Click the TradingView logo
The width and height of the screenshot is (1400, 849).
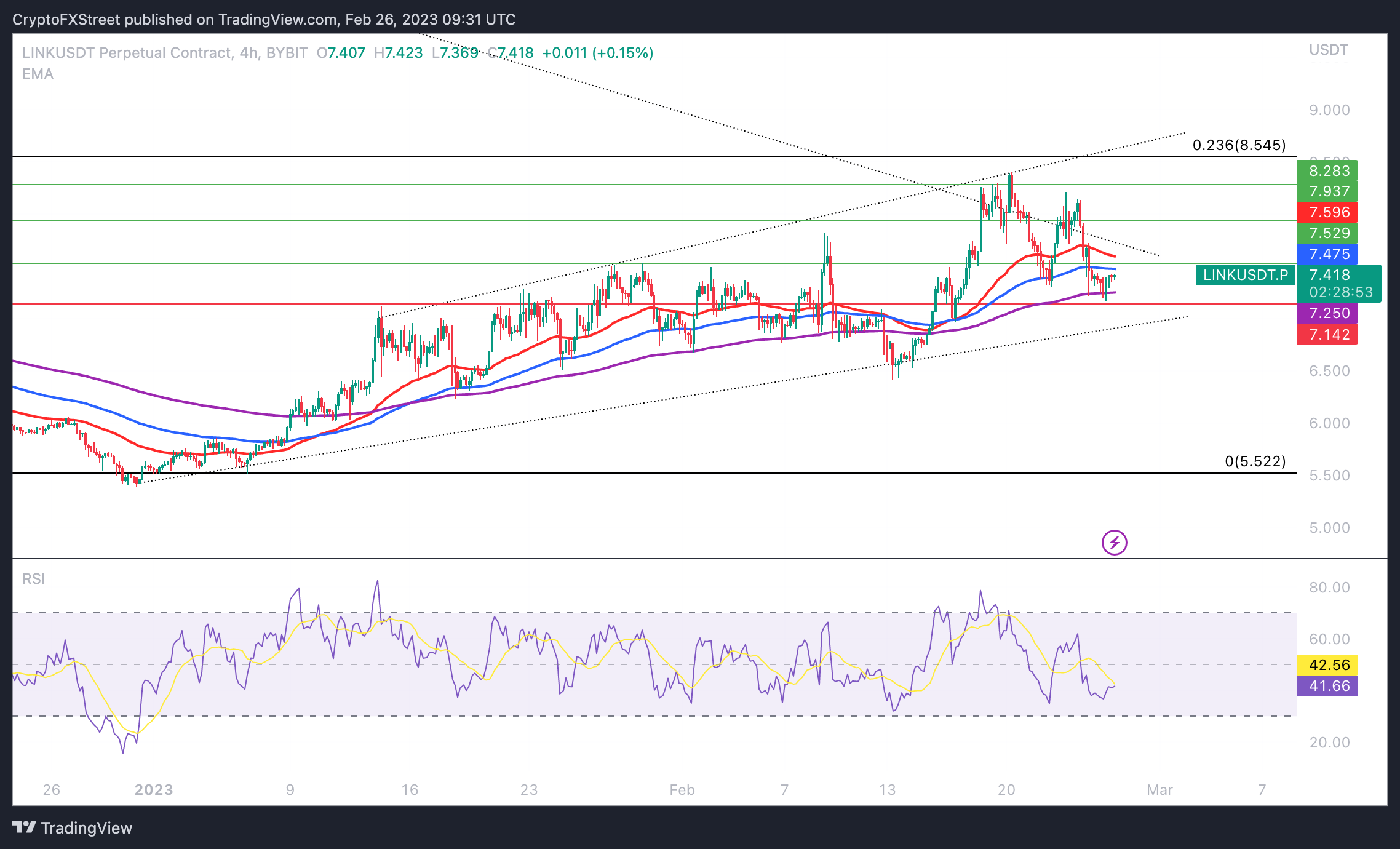[73, 827]
